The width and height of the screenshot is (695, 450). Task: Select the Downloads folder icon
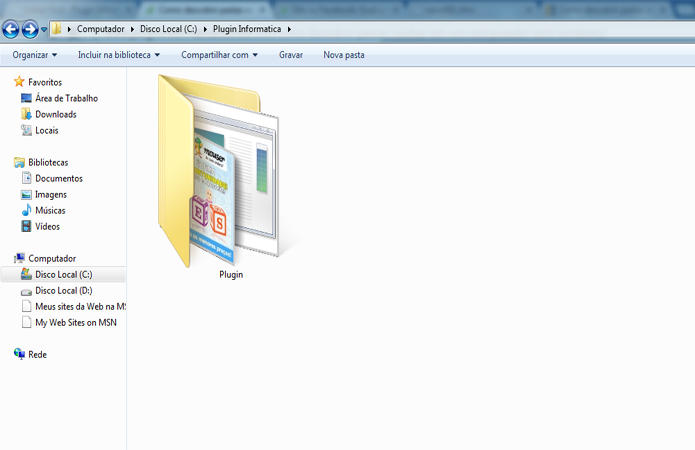pyautogui.click(x=26, y=114)
